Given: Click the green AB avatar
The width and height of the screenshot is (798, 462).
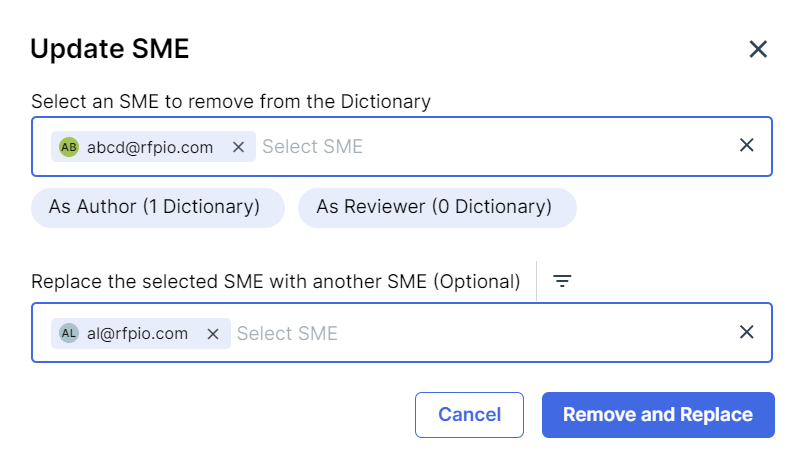Looking at the screenshot, I should (69, 147).
